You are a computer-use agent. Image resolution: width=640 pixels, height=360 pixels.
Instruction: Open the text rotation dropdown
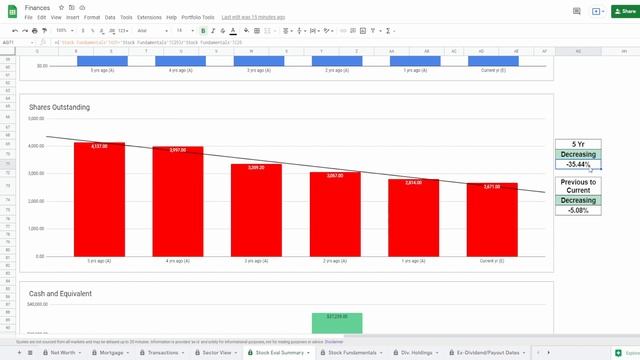pyautogui.click(x=329, y=31)
